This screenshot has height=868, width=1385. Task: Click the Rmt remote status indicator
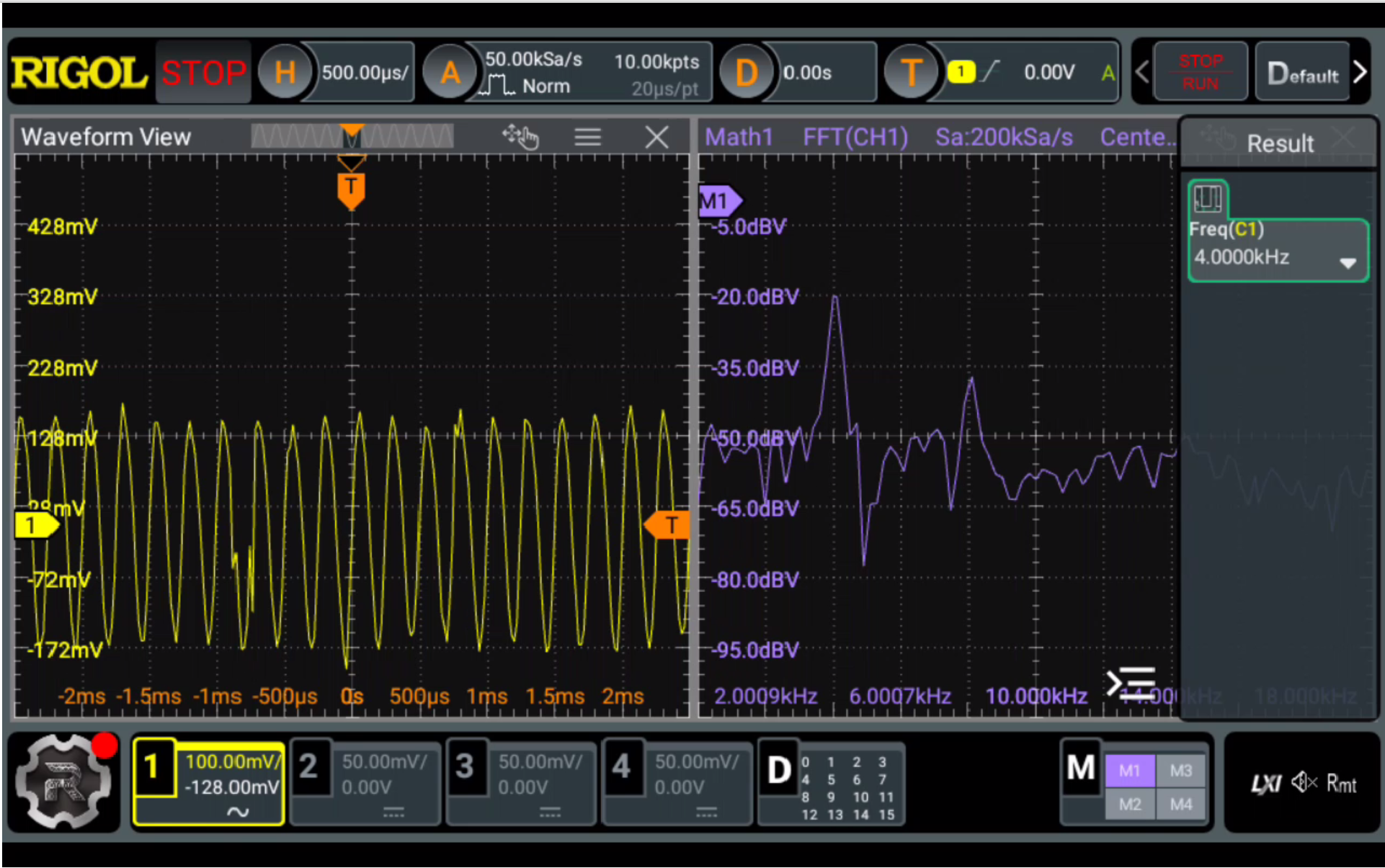coord(1342,783)
